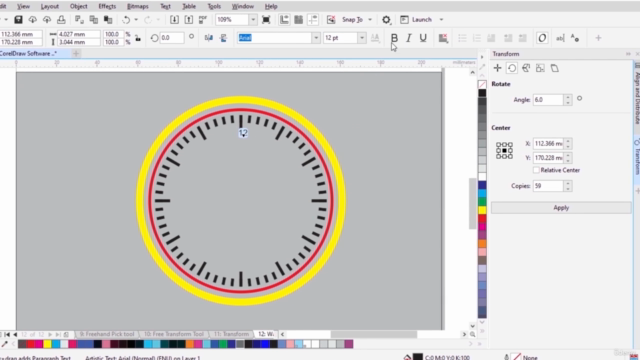Click the full-screen preview icon
The width and height of the screenshot is (640, 360).
click(266, 20)
